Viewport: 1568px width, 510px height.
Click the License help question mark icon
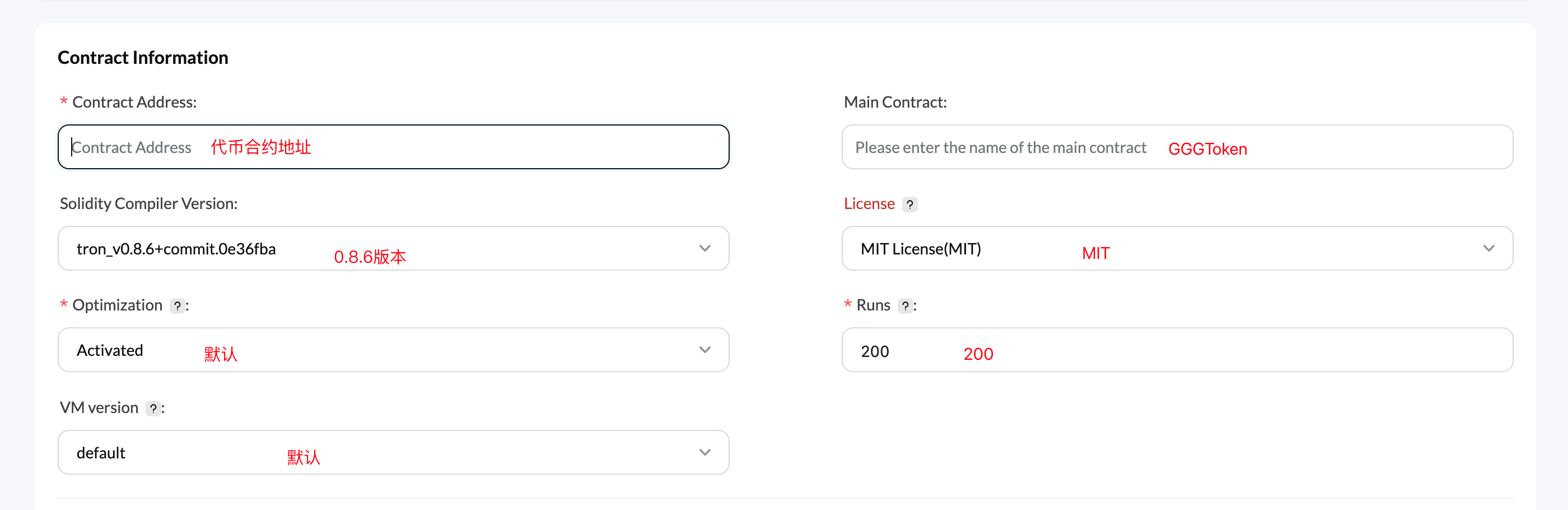(909, 205)
